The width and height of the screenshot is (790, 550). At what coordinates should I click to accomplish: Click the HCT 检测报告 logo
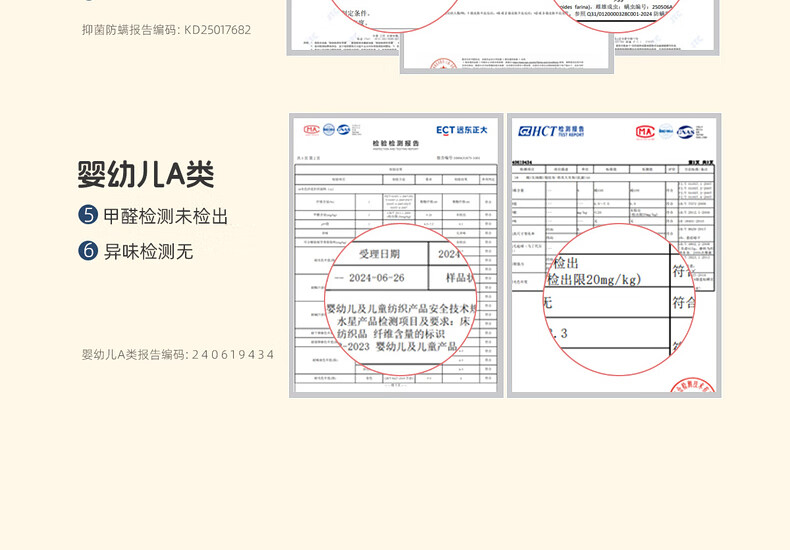click(x=551, y=131)
